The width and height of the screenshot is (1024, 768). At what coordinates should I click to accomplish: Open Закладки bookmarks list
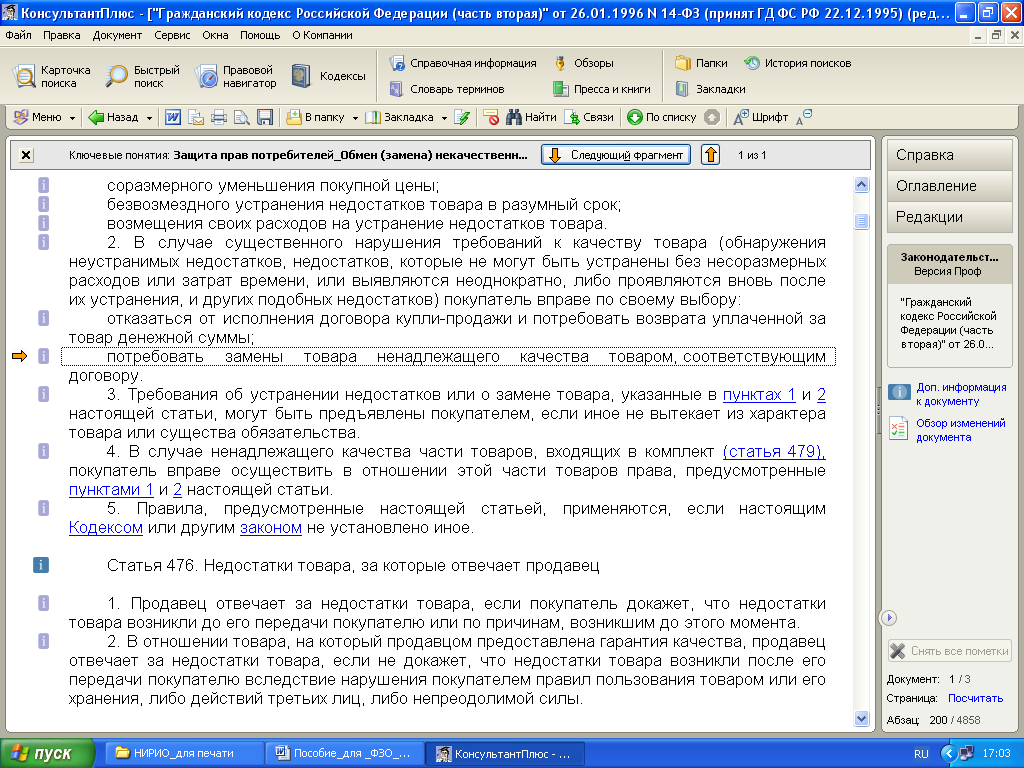click(711, 89)
